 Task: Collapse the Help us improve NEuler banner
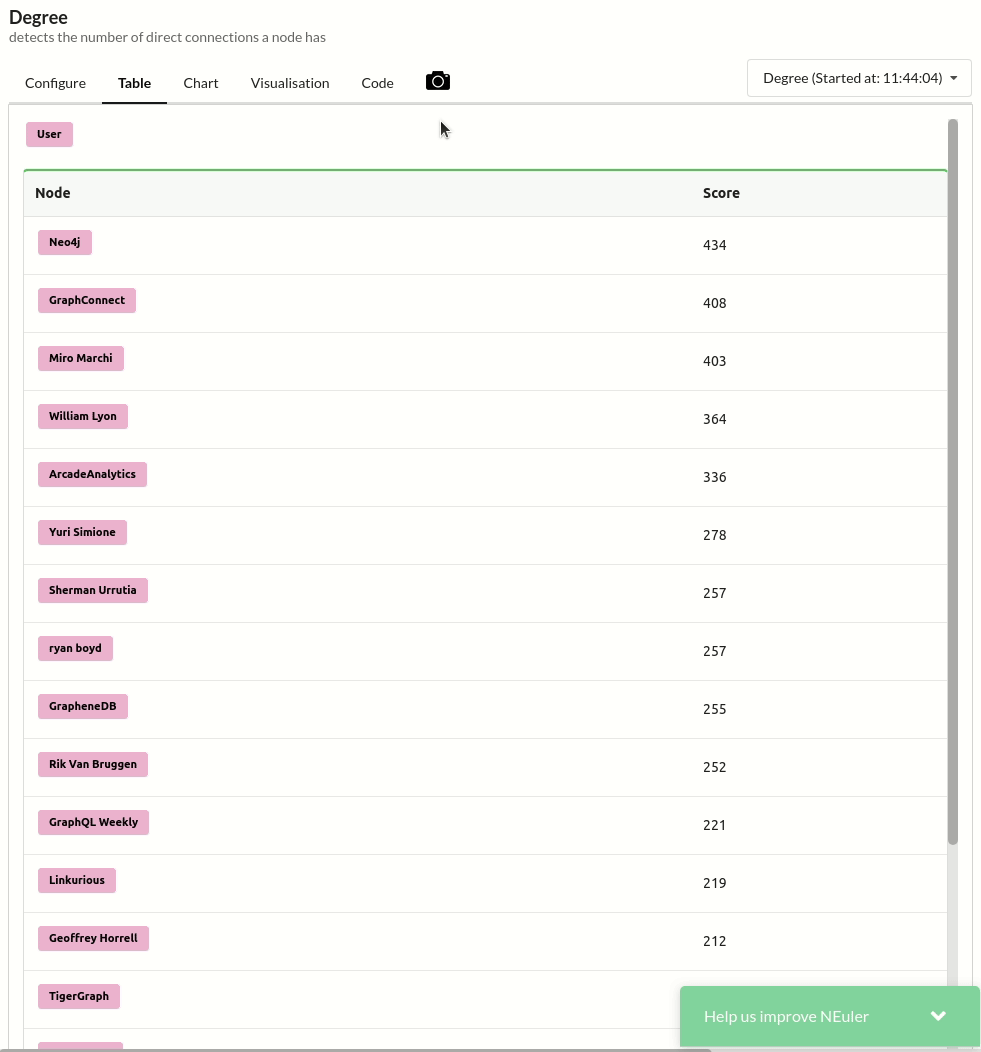[x=938, y=1015]
